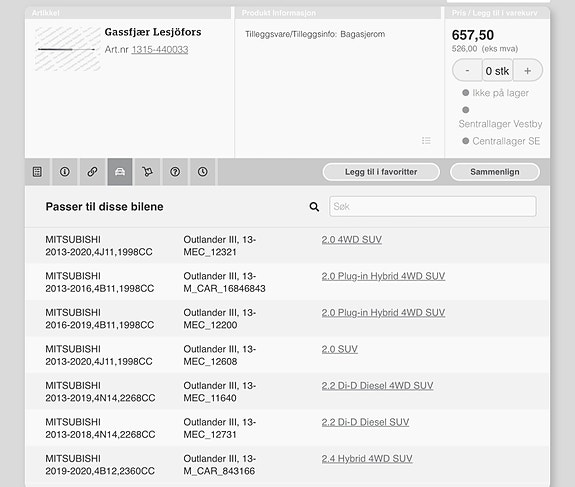Click Legg til i favoritter button
The image size is (575, 487).
pos(381,172)
